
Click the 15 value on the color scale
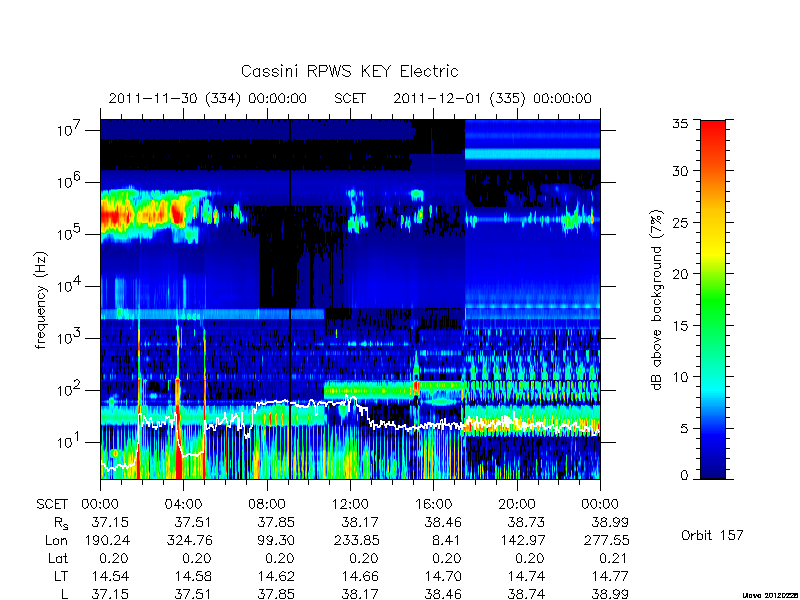coord(680,326)
